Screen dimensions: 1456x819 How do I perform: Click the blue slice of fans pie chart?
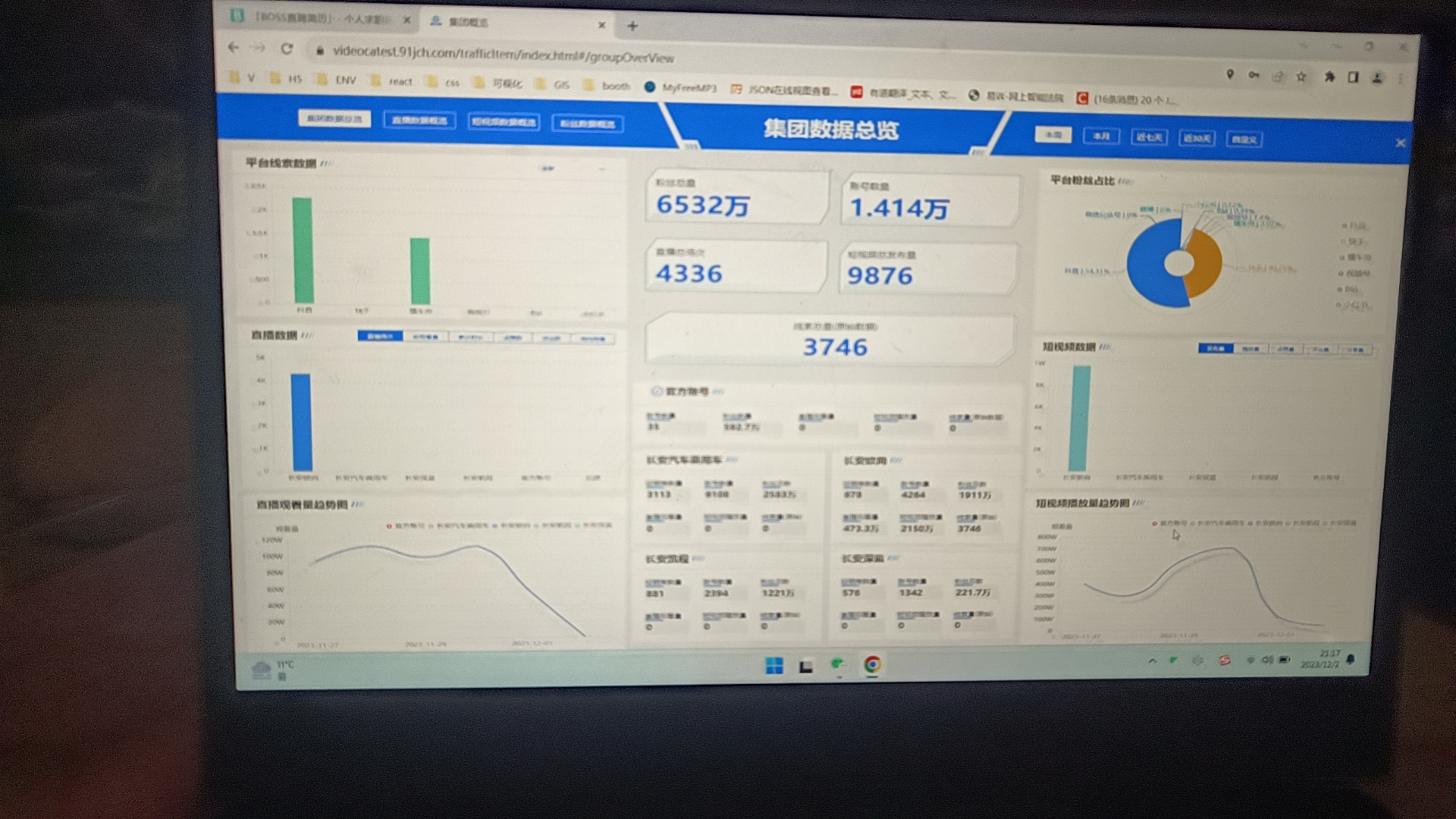(x=1149, y=265)
